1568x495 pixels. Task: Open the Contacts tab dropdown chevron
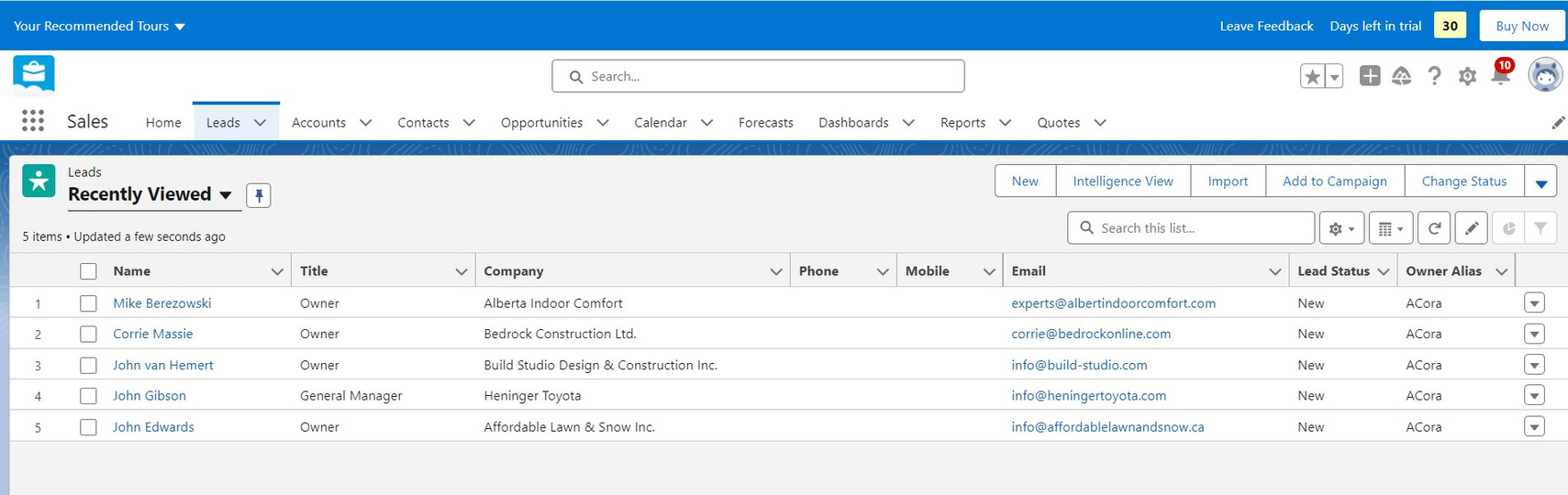469,123
